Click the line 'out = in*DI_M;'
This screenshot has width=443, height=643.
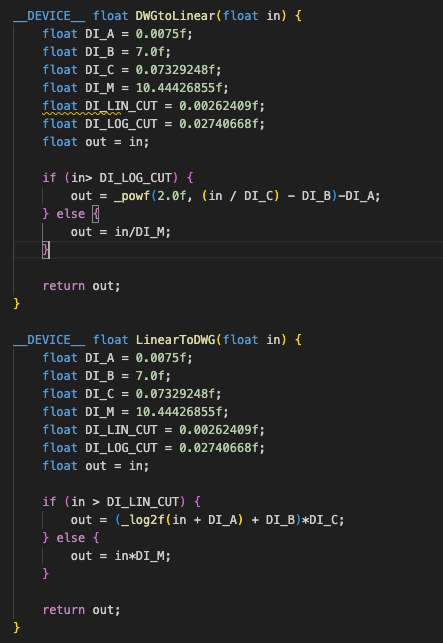coord(121,556)
